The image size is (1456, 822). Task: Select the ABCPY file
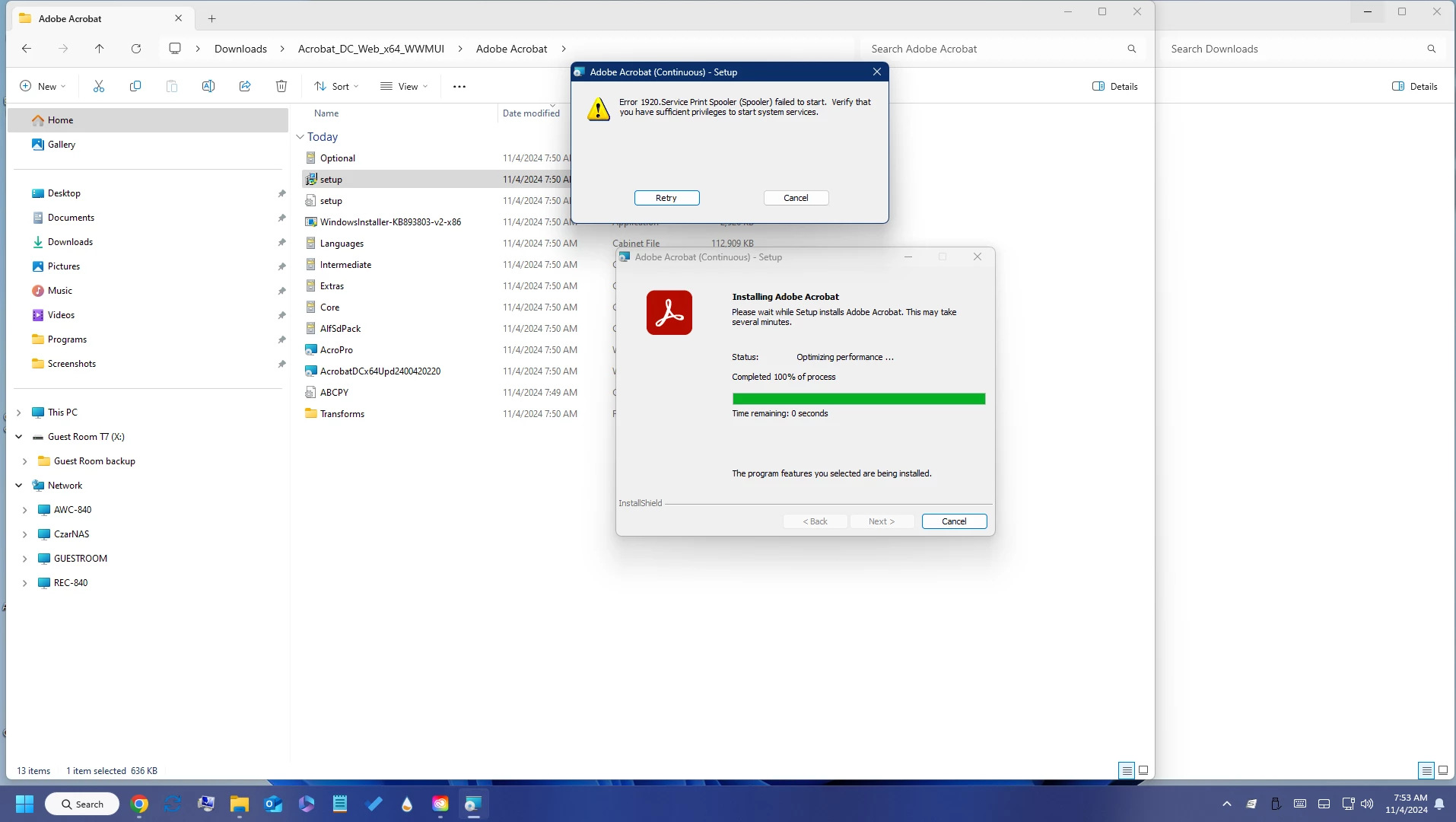point(334,393)
